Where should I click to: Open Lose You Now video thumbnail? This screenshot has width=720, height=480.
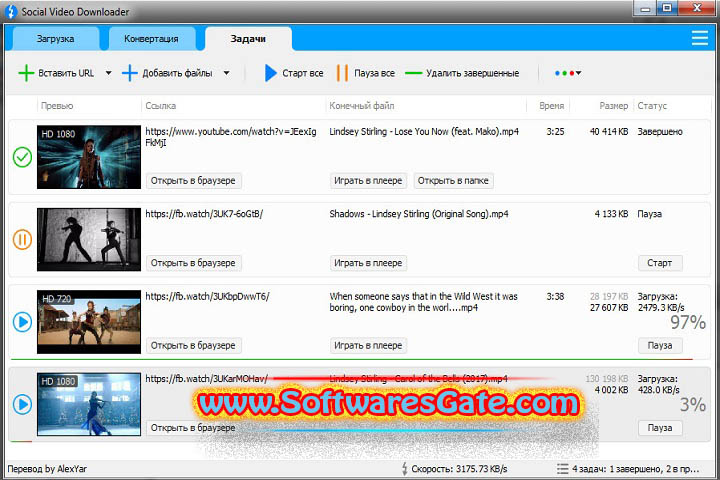pyautogui.click(x=89, y=157)
